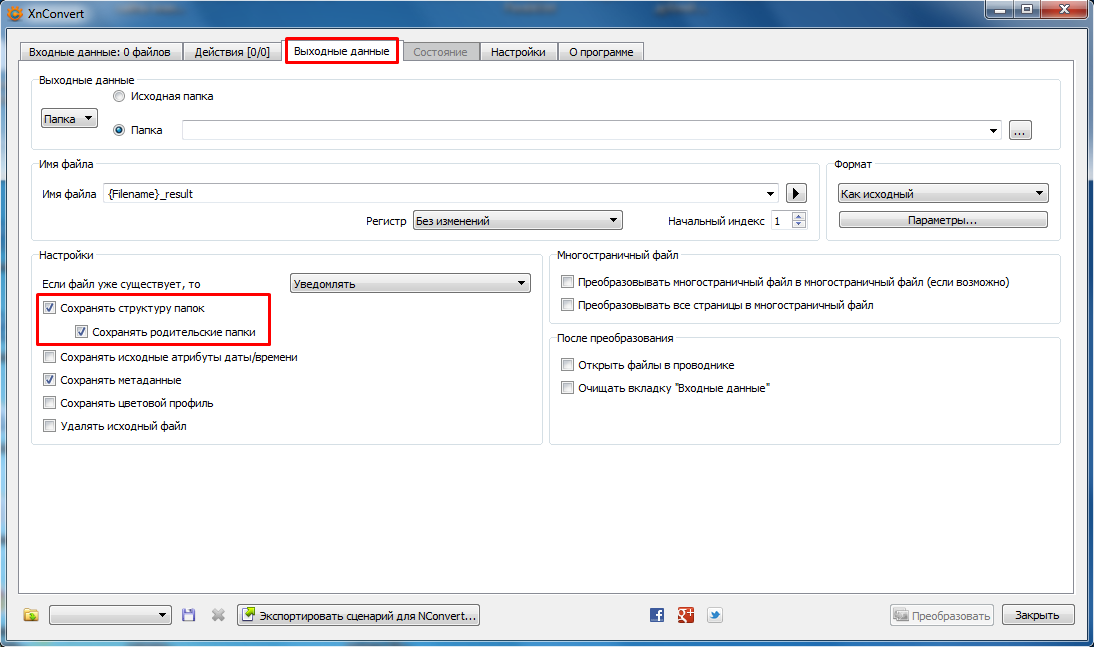1094x647 pixels.
Task: Click the 'Начальный индекс' number field
Action: pyautogui.click(x=781, y=221)
